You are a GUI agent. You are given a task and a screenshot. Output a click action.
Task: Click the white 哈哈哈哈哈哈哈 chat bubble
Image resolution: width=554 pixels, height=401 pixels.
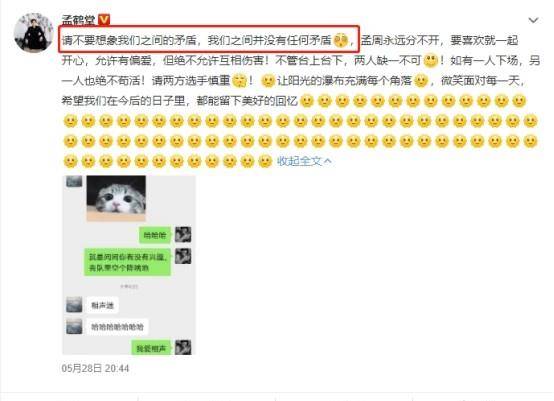117,327
